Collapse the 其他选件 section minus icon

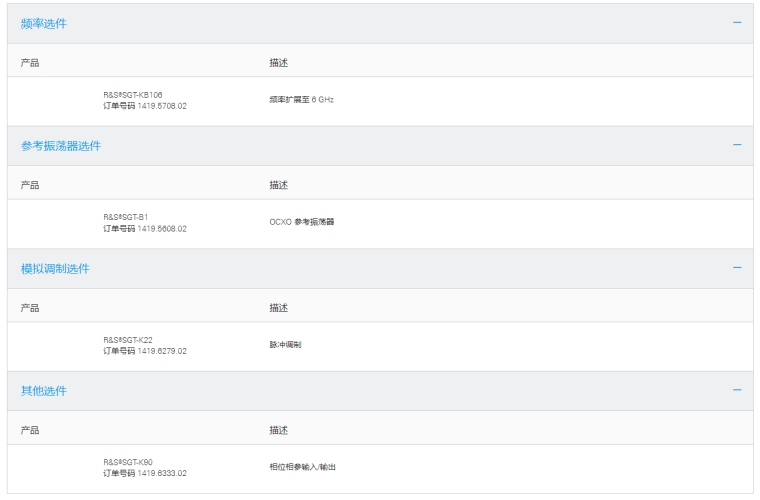click(737, 390)
